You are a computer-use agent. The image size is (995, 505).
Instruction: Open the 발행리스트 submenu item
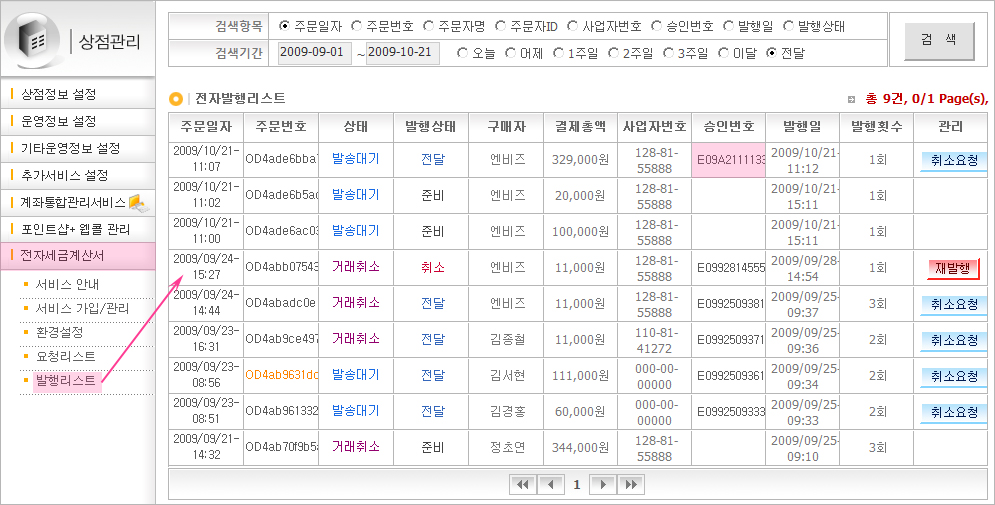click(65, 381)
